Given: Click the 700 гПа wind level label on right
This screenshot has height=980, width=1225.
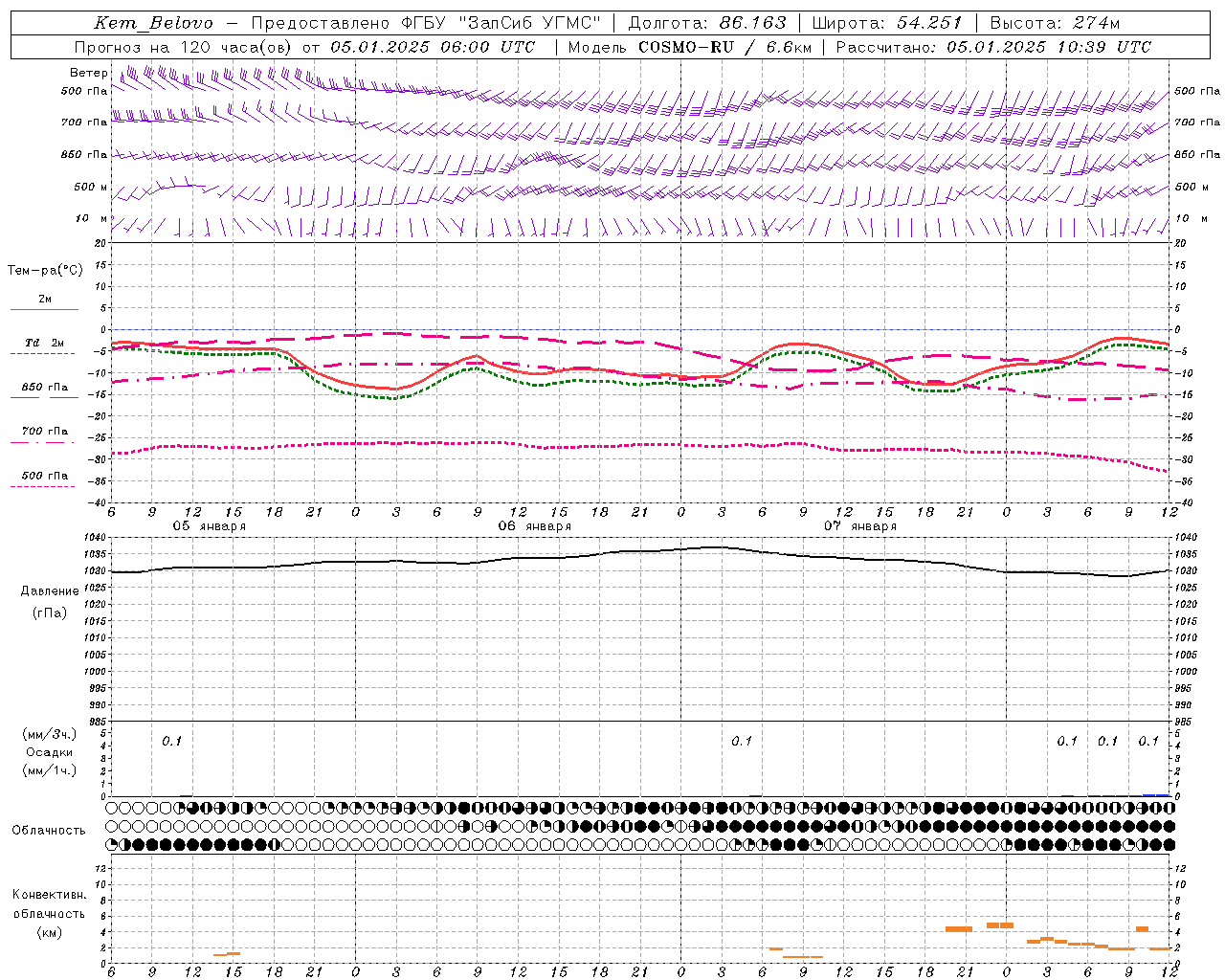Looking at the screenshot, I should 1197,122.
